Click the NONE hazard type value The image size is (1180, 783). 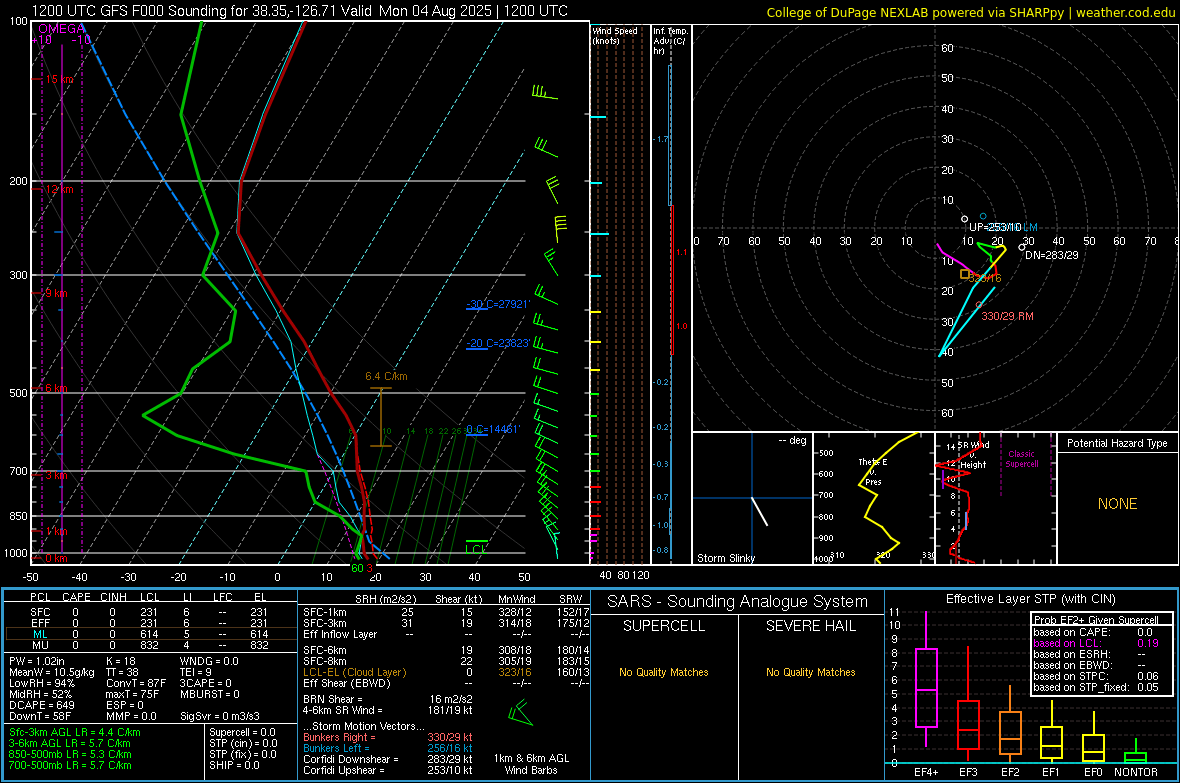pyautogui.click(x=1118, y=504)
